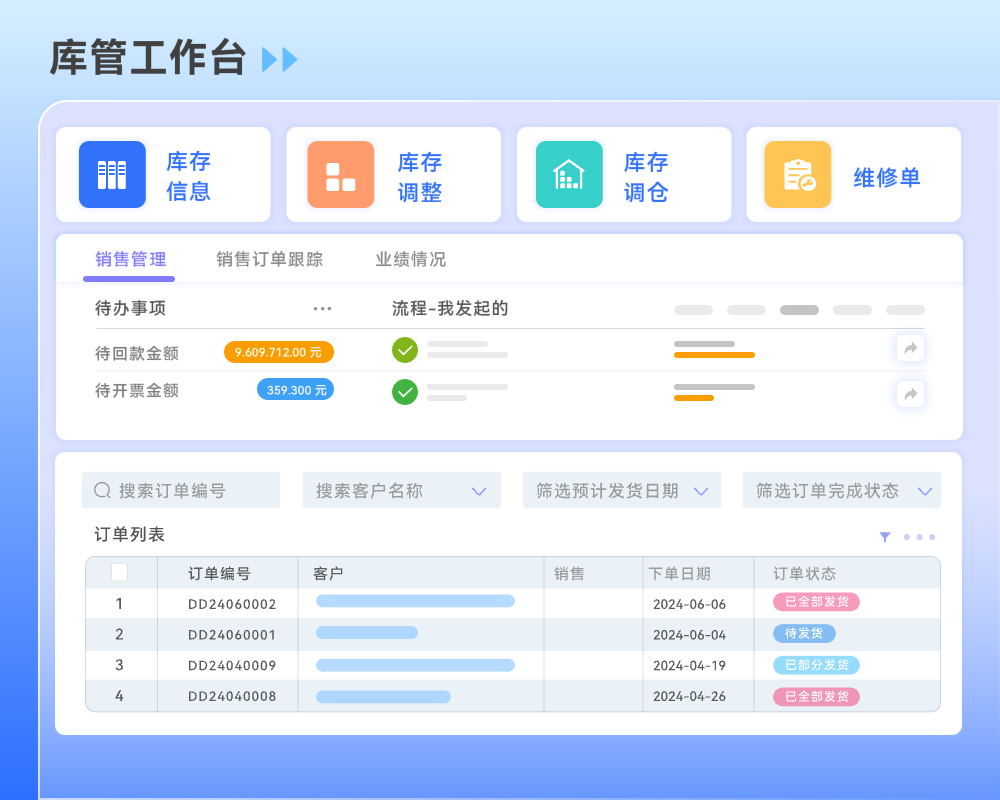The width and height of the screenshot is (1000, 800).
Task: Open the 库存调整 module icon
Action: point(340,174)
